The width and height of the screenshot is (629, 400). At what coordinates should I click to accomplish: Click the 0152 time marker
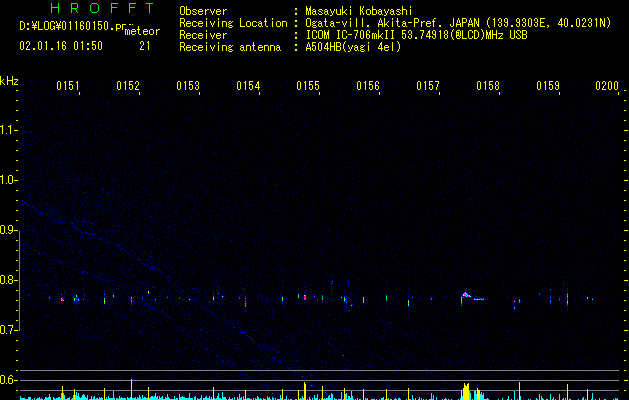128,86
